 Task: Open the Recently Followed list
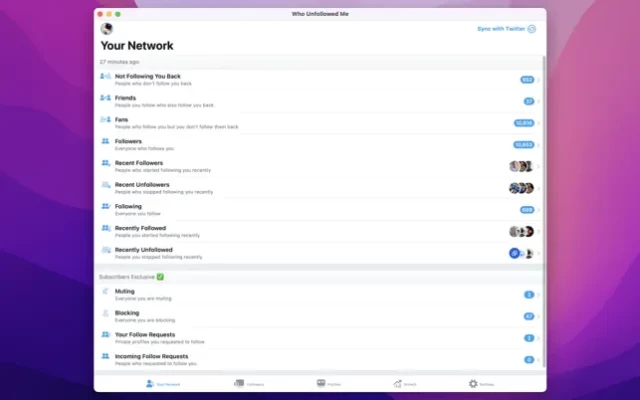click(x=300, y=231)
